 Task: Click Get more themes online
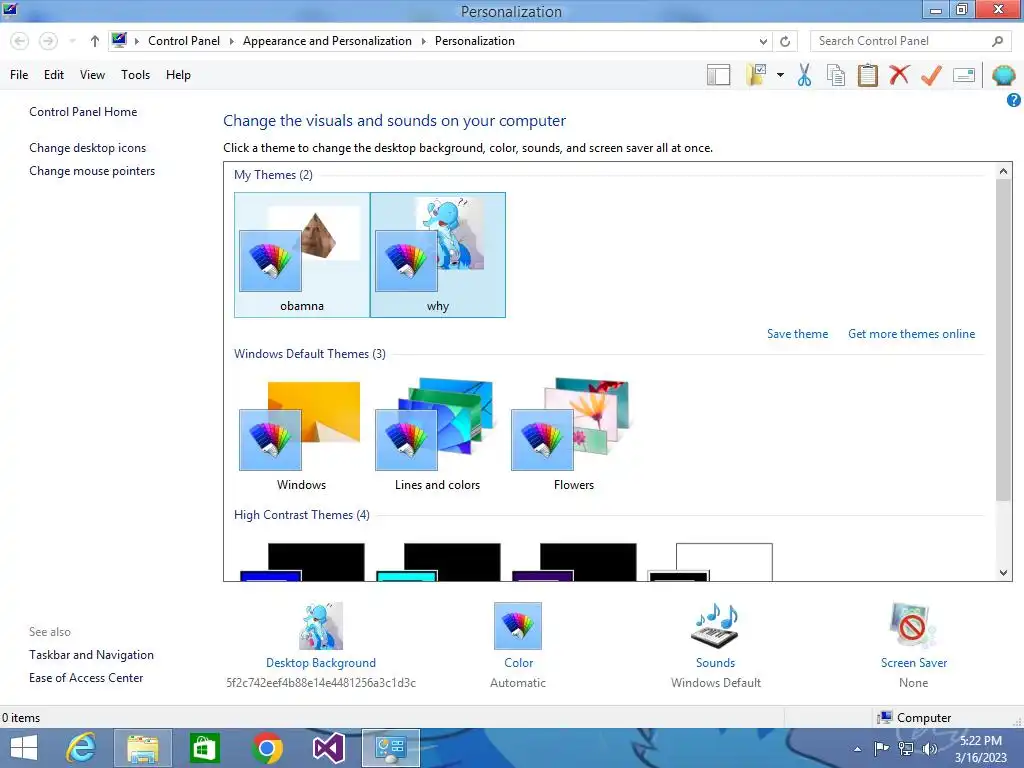(x=911, y=334)
